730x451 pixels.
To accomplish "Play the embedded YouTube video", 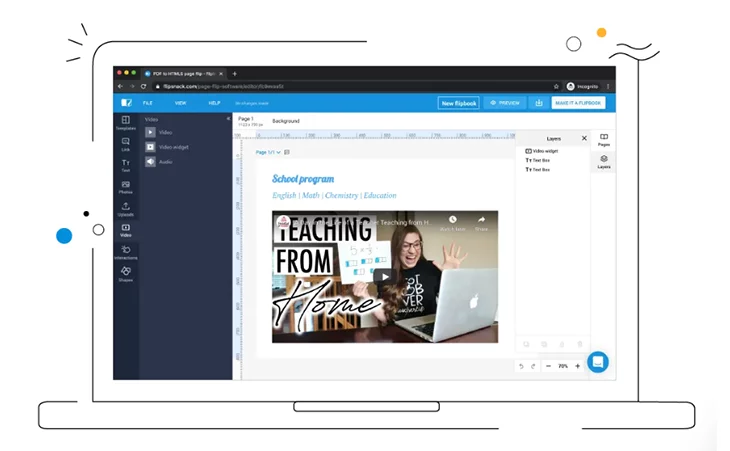I will [385, 277].
